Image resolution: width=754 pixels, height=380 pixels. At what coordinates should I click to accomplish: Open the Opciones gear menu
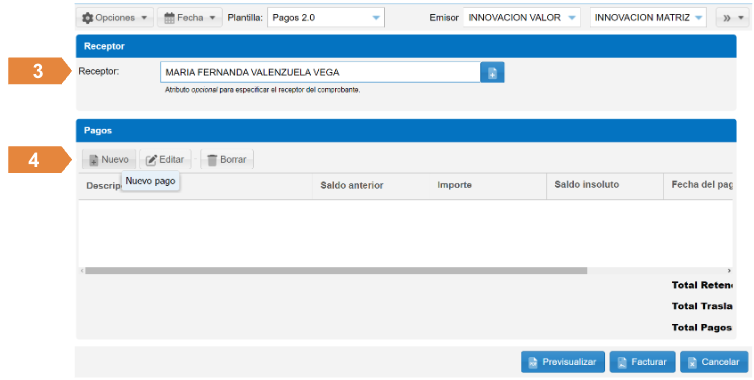(114, 18)
